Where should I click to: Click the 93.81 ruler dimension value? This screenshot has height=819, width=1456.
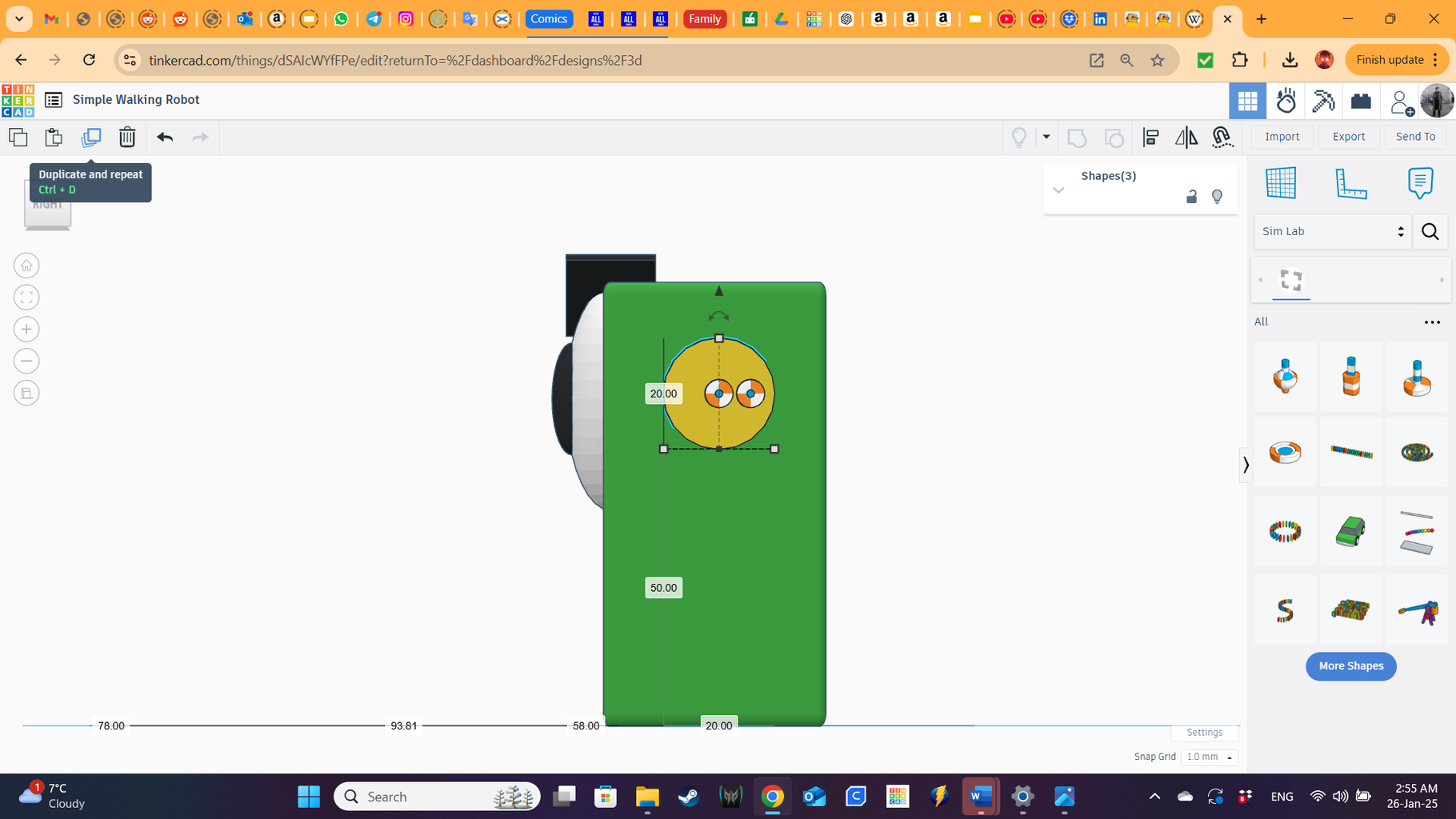(x=404, y=726)
